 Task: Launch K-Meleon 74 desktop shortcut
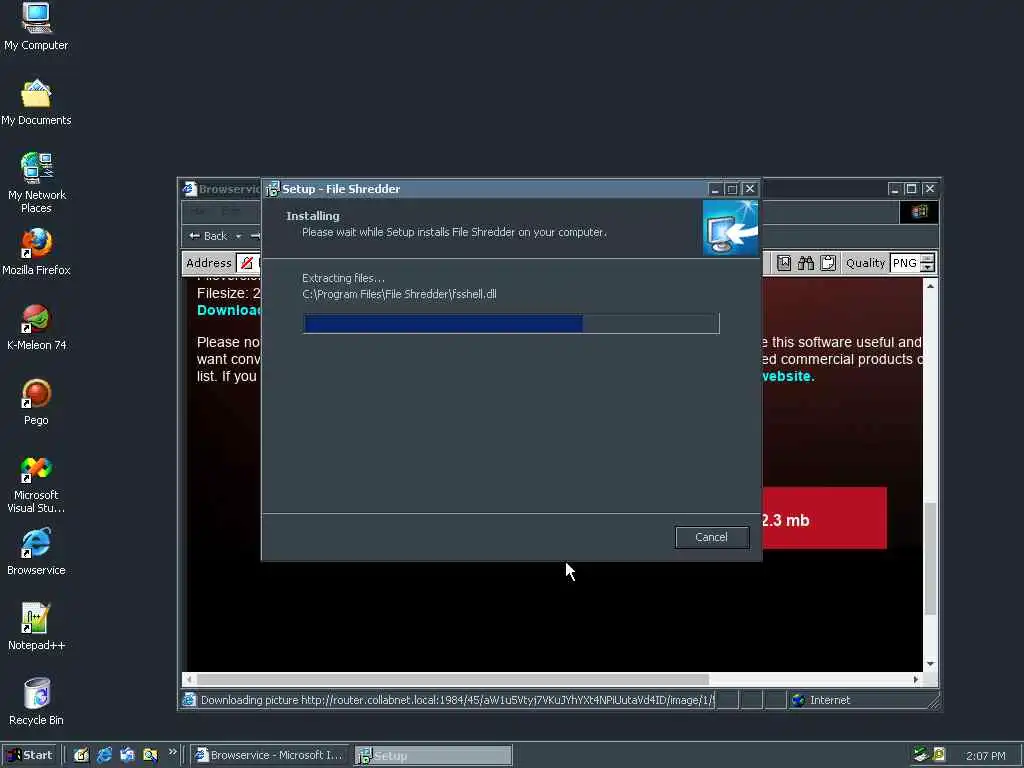pyautogui.click(x=36, y=327)
